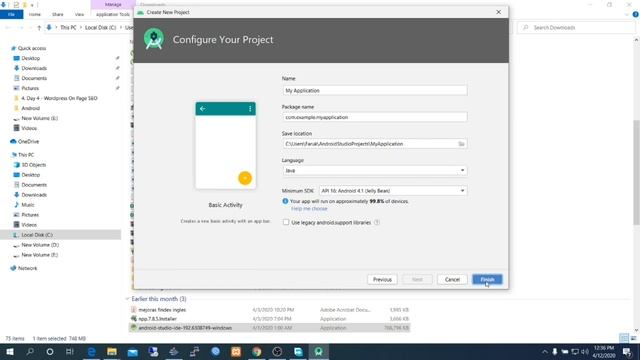Click the File Explorer help icon
Image resolution: width=640 pixels, height=360 pixels.
(x=636, y=14)
